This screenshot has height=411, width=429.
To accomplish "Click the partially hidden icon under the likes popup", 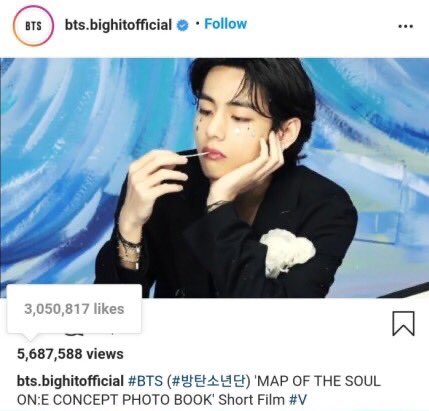I will click(76, 333).
